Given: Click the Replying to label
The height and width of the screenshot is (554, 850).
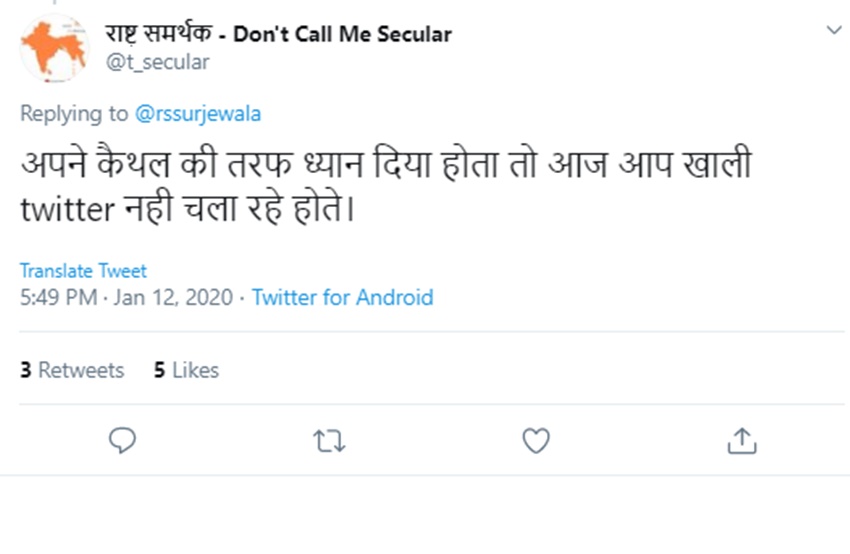Looking at the screenshot, I should point(74,114).
